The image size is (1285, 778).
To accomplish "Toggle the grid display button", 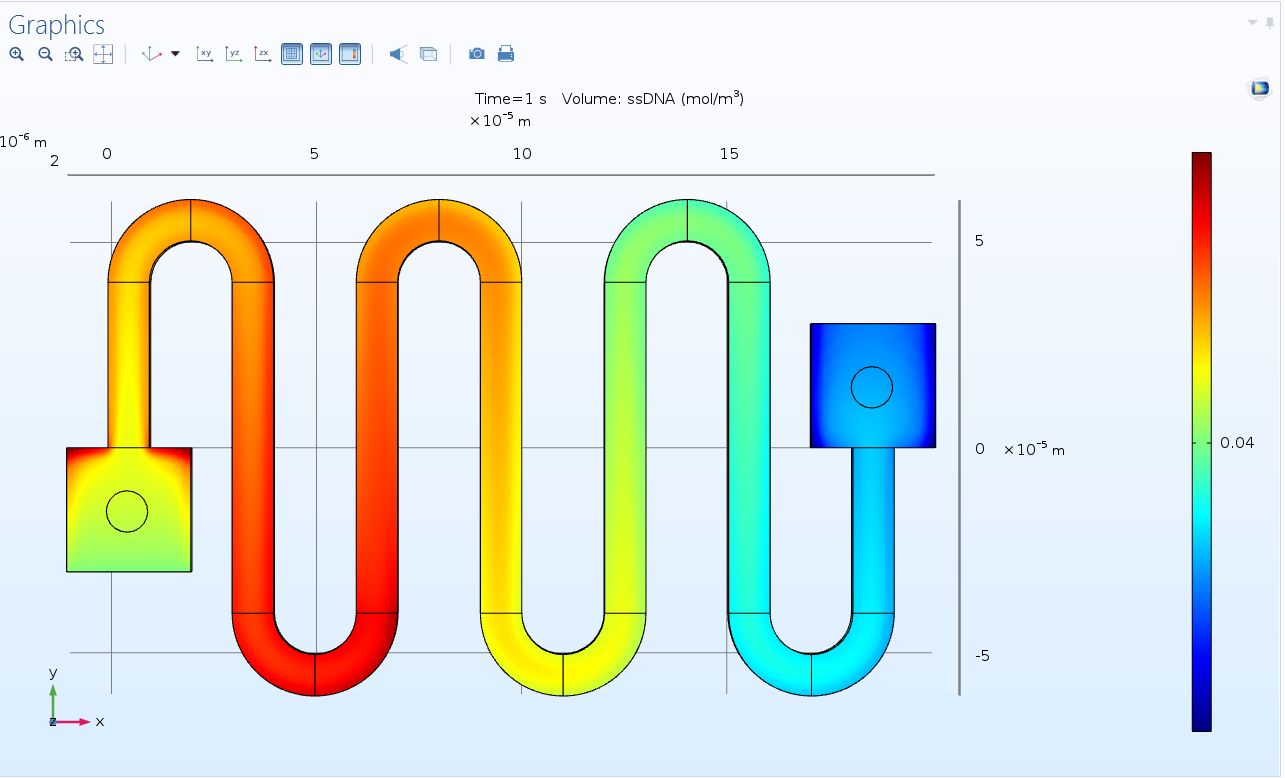I will [x=292, y=54].
